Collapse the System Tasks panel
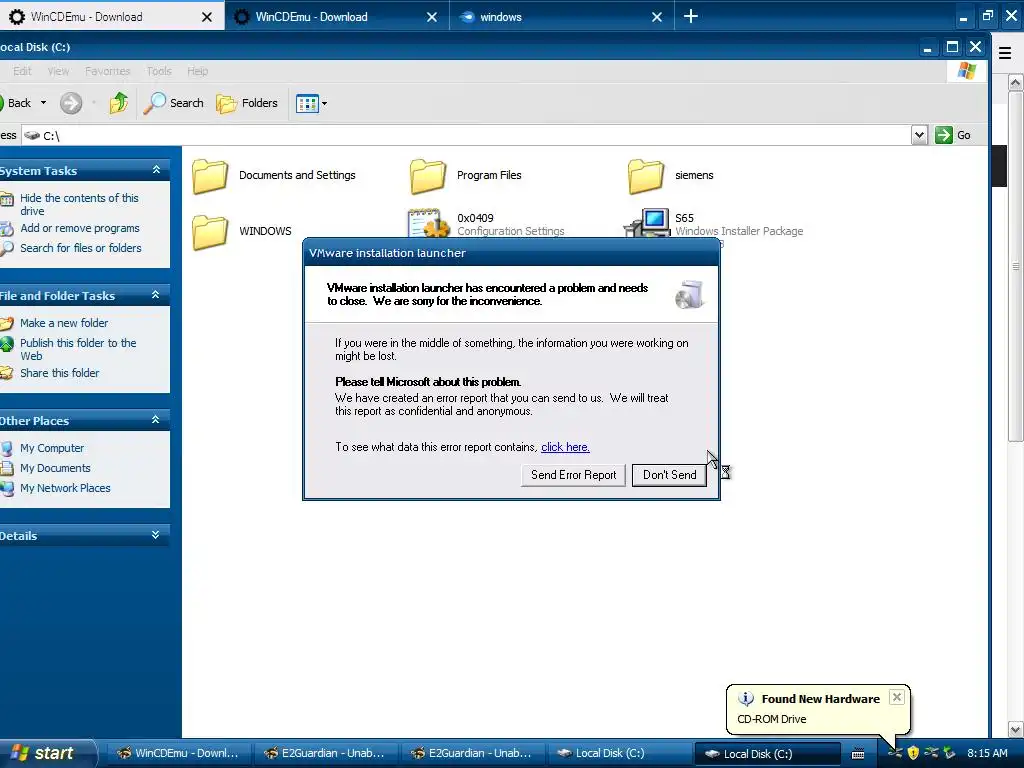The width and height of the screenshot is (1024, 768). pos(156,170)
